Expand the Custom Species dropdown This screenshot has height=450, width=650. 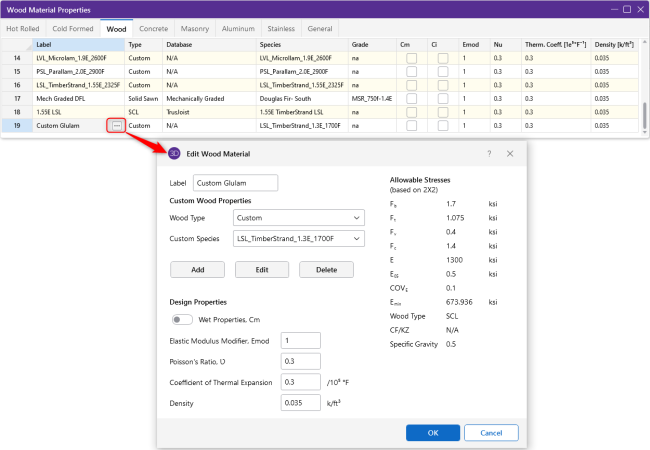pos(298,239)
